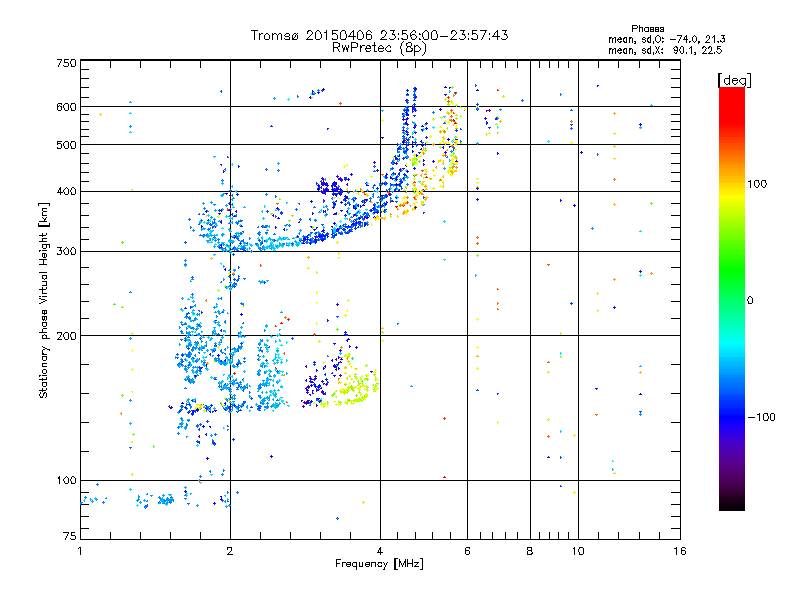This screenshot has width=800, height=600.
Task: Click the 'mean, sd,X: 90.1, 22.5' line
Action: (x=665, y=50)
